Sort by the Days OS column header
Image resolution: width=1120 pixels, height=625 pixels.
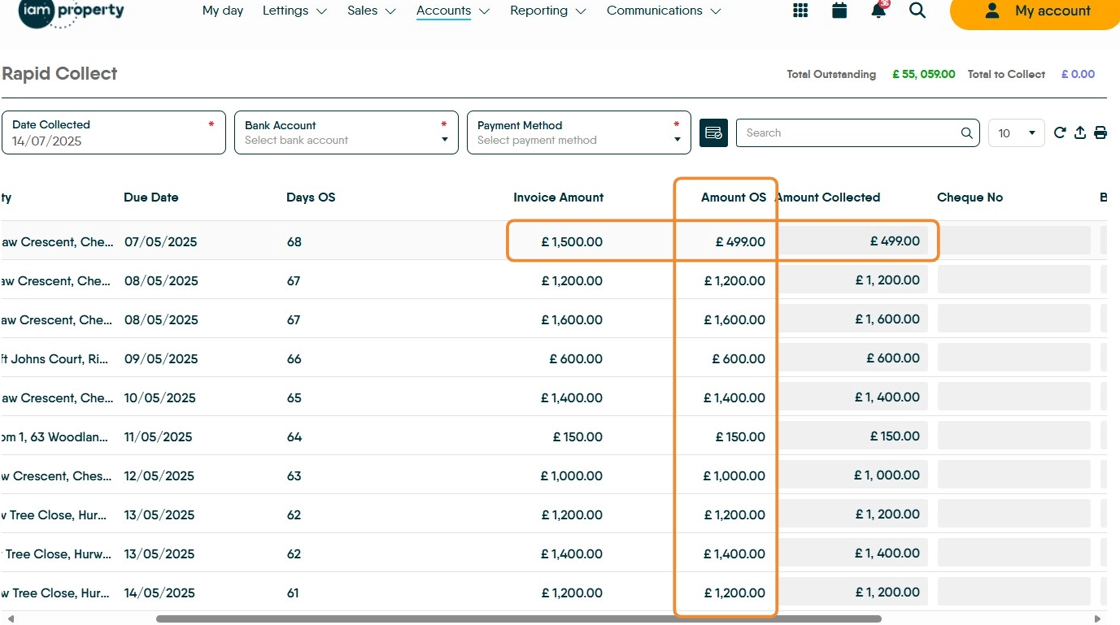[310, 197]
